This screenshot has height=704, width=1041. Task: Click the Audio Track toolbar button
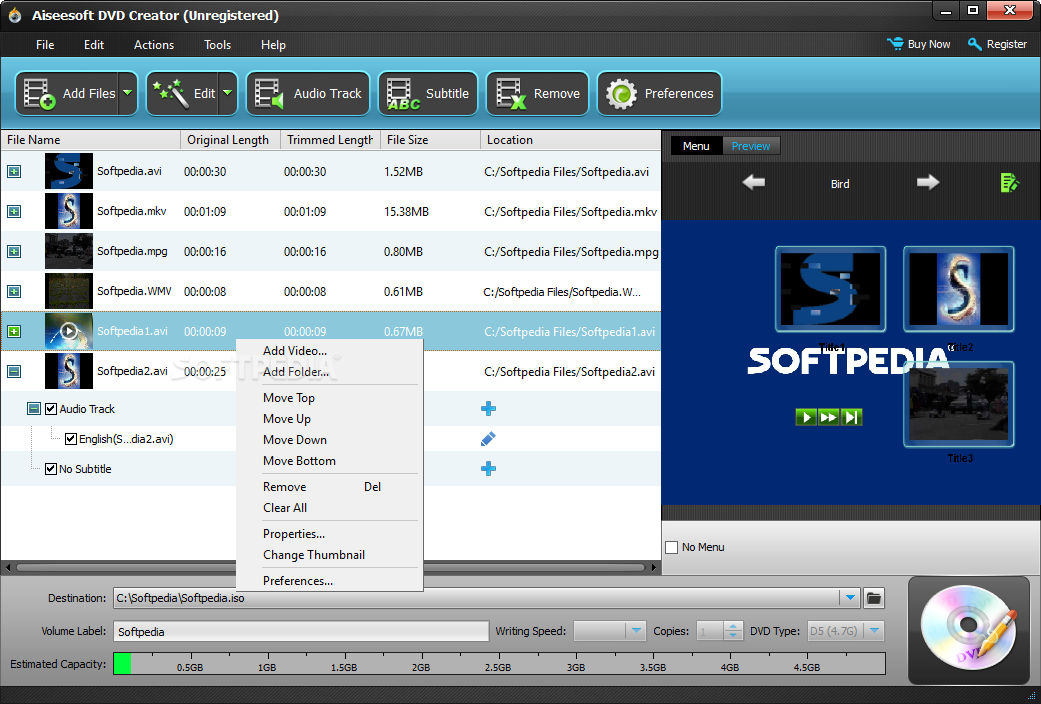(308, 94)
